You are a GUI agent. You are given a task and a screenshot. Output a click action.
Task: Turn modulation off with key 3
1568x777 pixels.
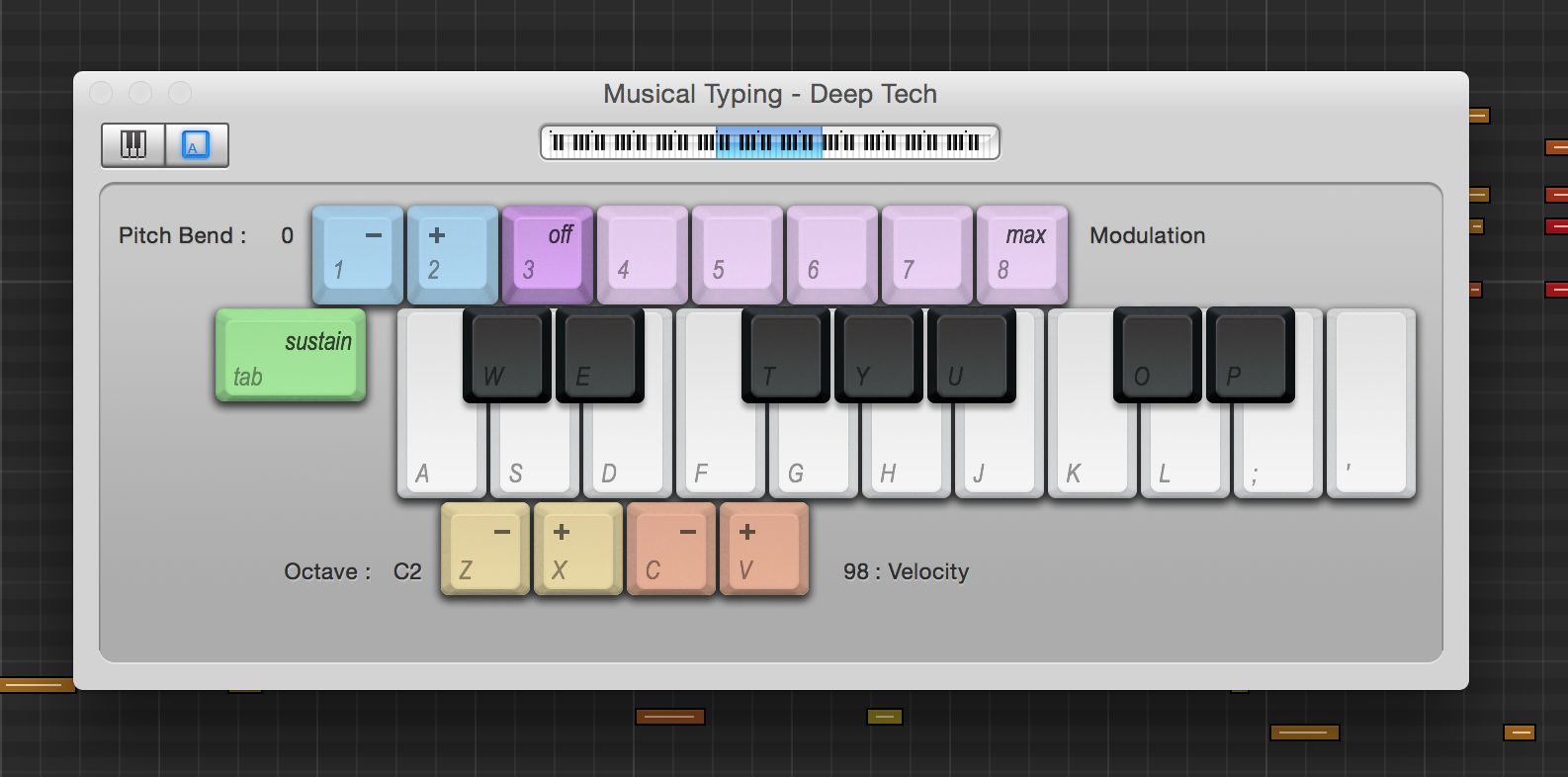[548, 255]
